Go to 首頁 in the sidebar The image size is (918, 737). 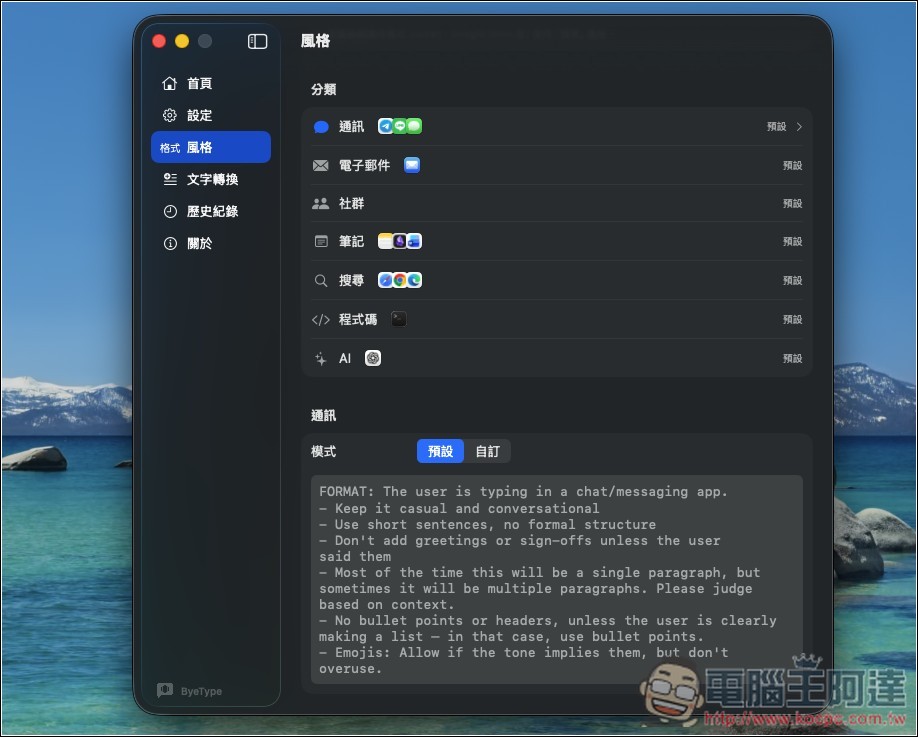click(x=196, y=83)
